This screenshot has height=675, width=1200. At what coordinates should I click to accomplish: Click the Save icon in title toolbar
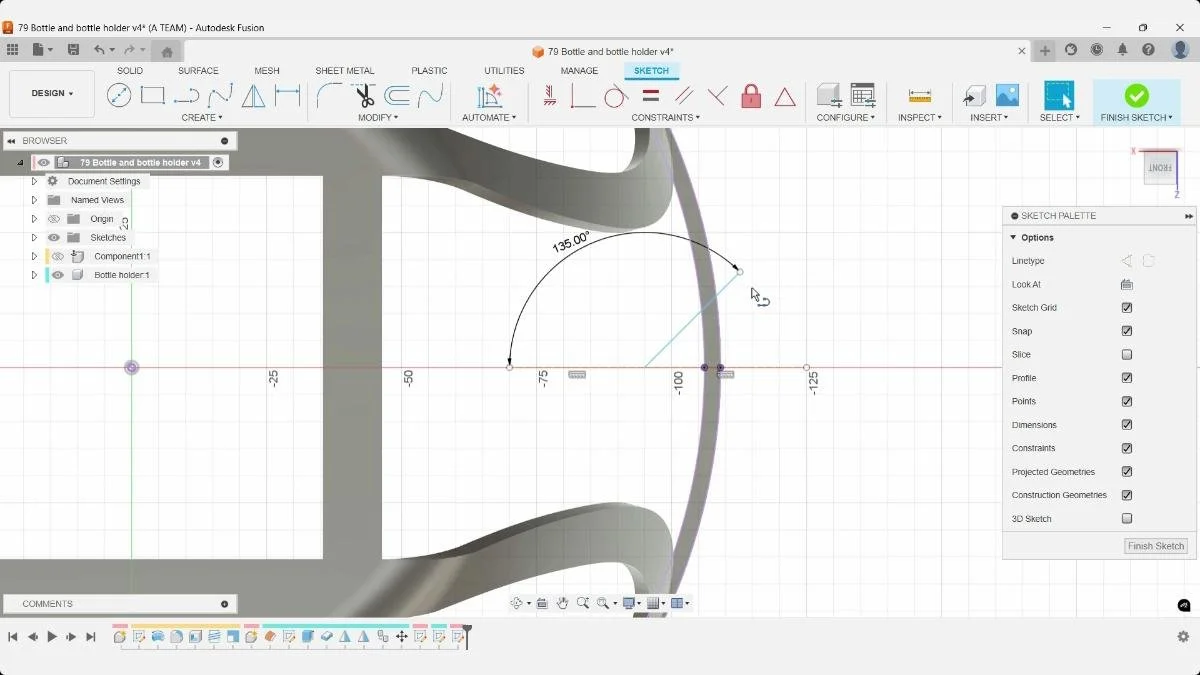tap(73, 50)
